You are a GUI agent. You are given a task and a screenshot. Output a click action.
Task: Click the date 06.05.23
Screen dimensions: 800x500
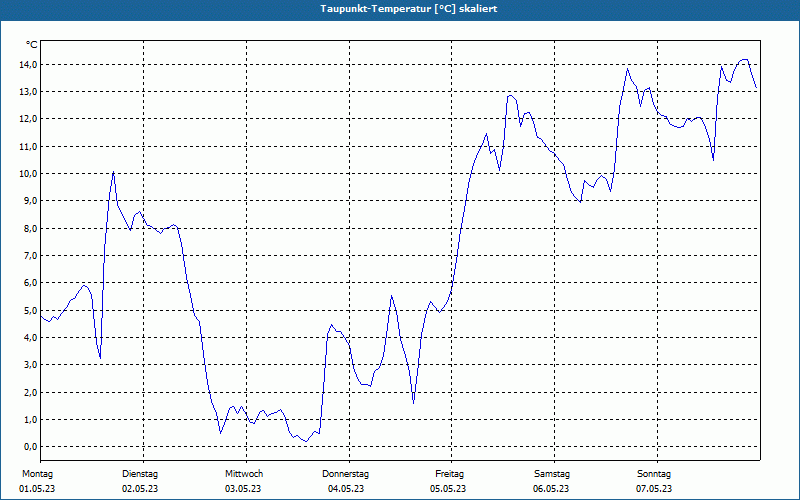point(551,489)
